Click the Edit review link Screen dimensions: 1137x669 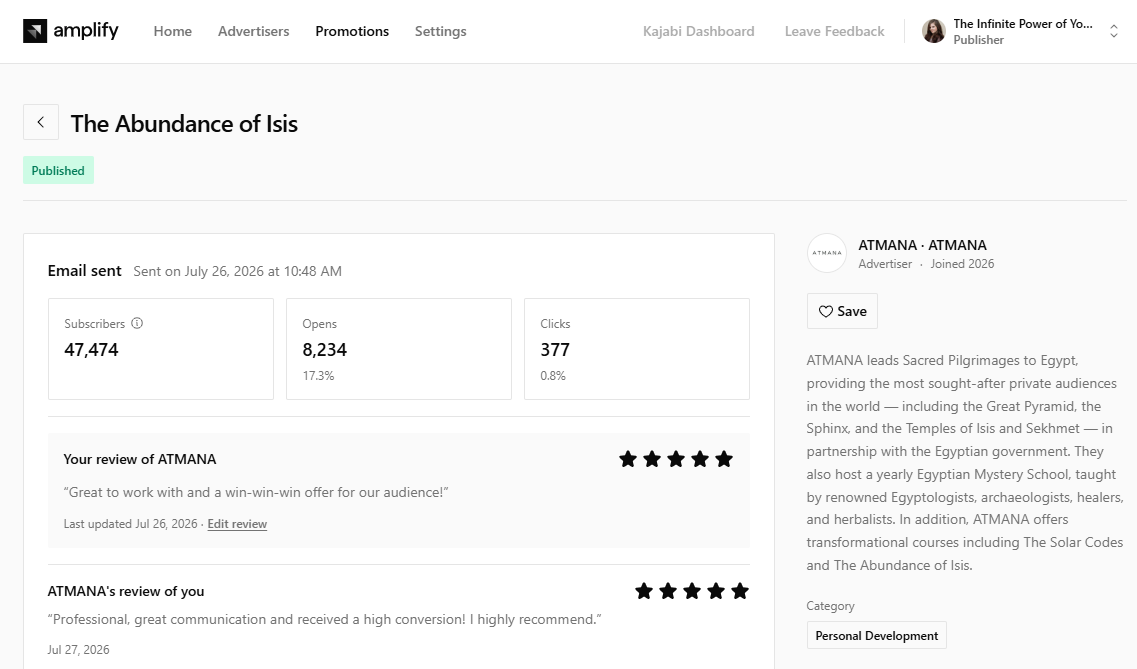point(237,524)
